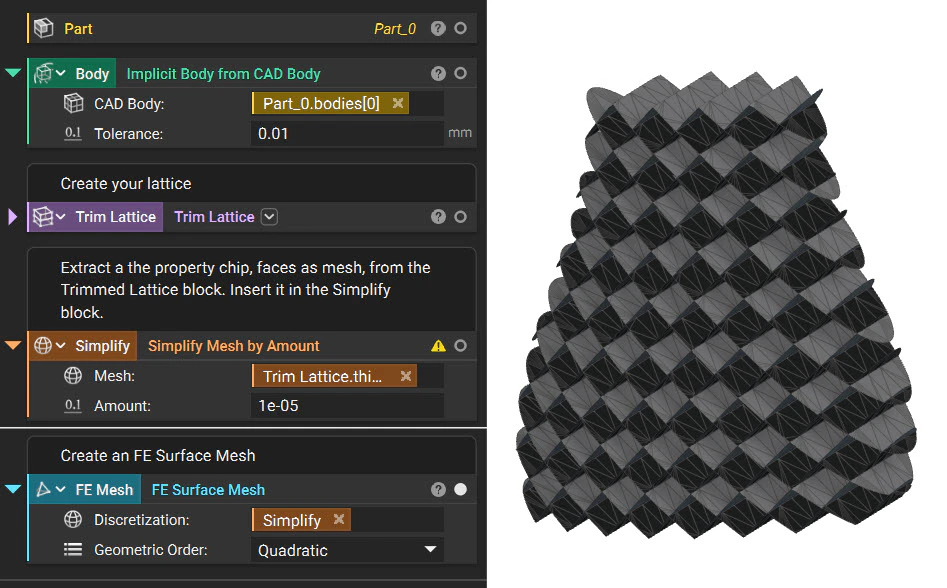
Task: Open the Quadratic geometric order dropdown
Action: 430,549
